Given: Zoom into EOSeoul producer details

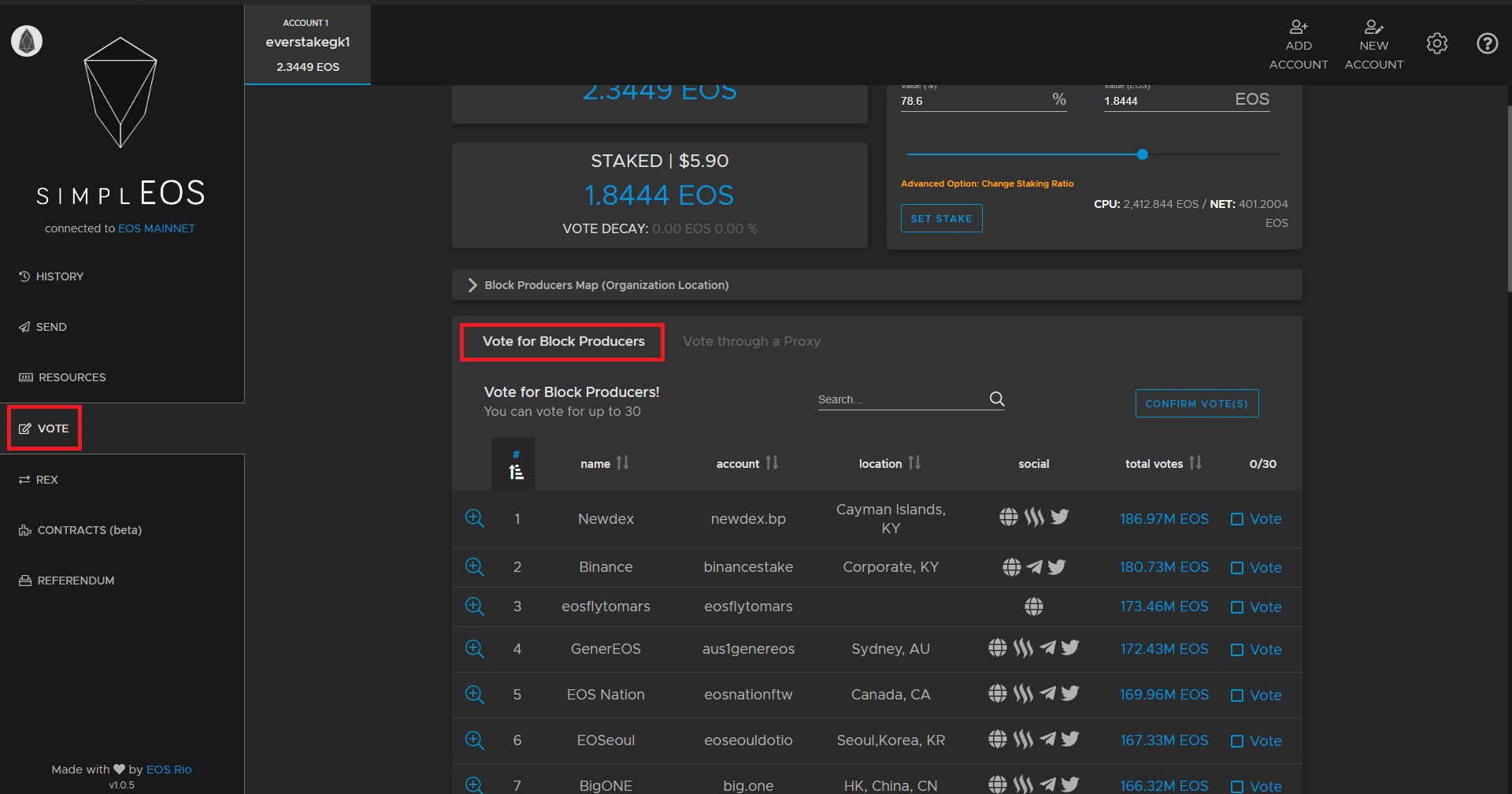Looking at the screenshot, I should (474, 740).
